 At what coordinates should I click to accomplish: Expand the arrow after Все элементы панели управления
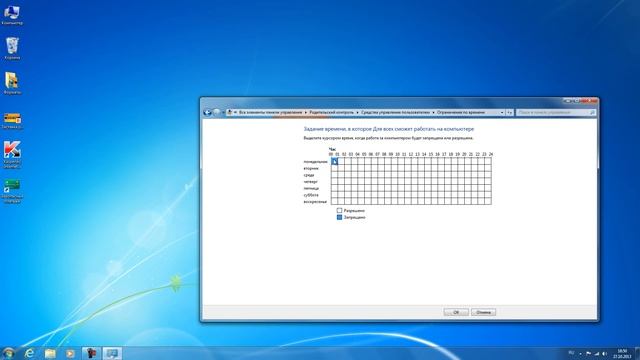[x=305, y=112]
